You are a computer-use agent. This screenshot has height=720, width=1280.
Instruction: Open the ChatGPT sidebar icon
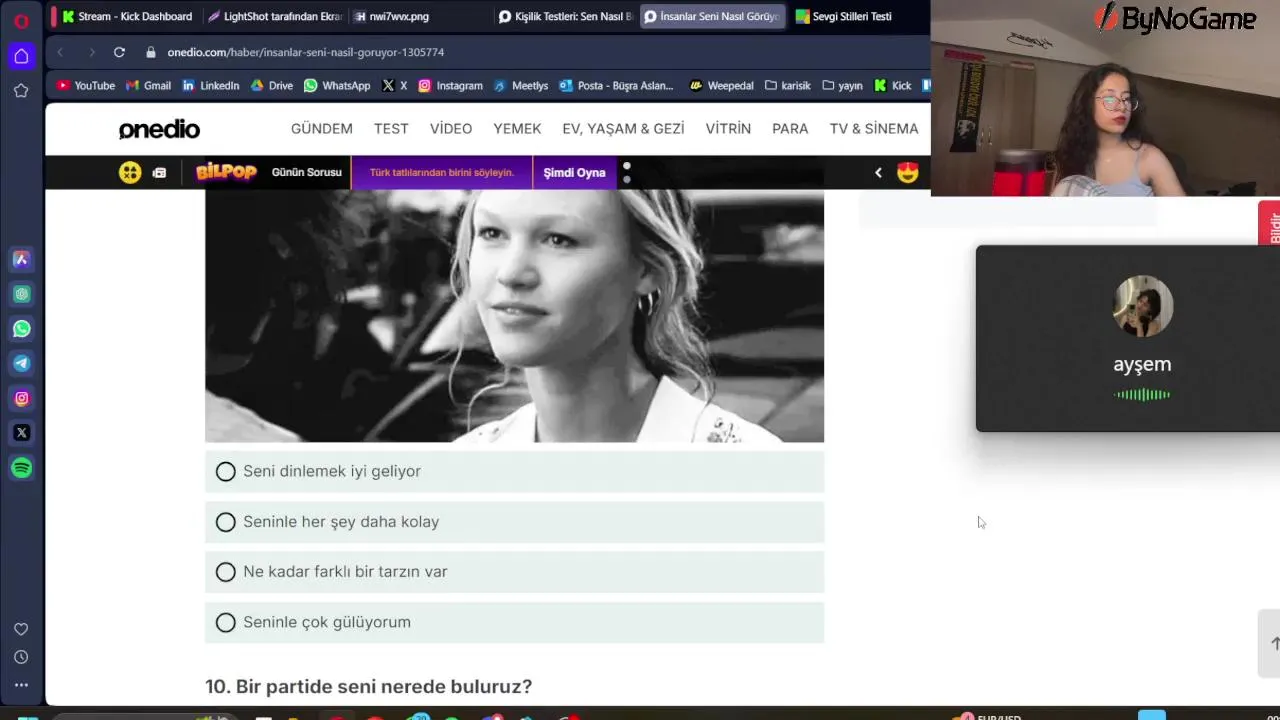[x=21, y=294]
